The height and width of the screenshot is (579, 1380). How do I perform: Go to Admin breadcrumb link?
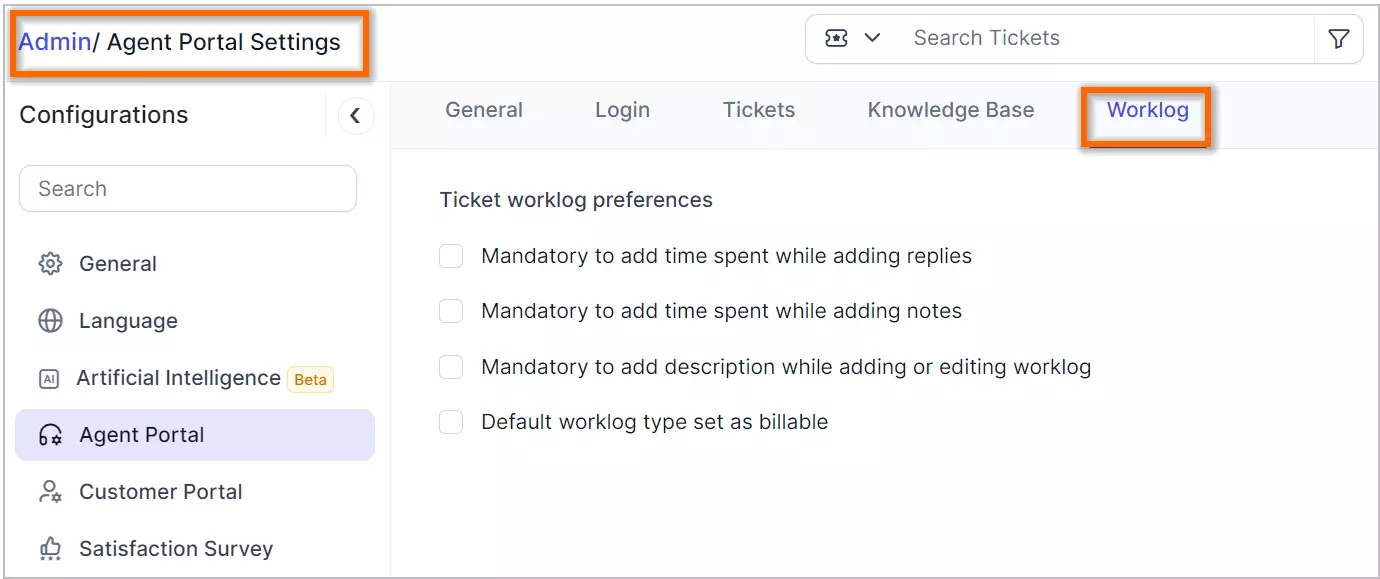[54, 42]
